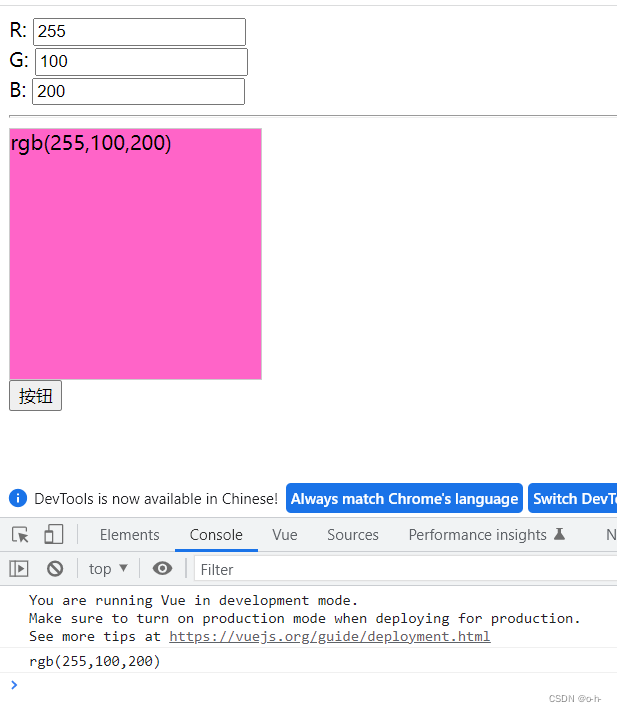617x712 pixels.
Task: Switch to the Console tab
Action: 216,534
